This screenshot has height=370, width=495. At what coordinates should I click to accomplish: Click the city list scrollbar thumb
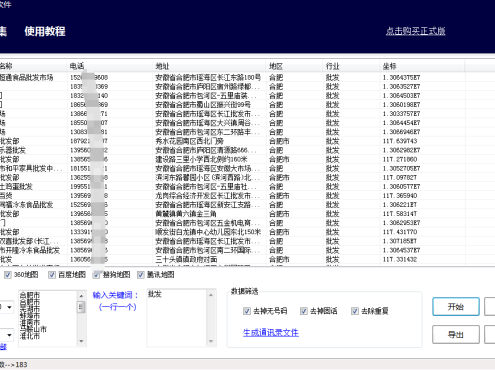coord(81,307)
